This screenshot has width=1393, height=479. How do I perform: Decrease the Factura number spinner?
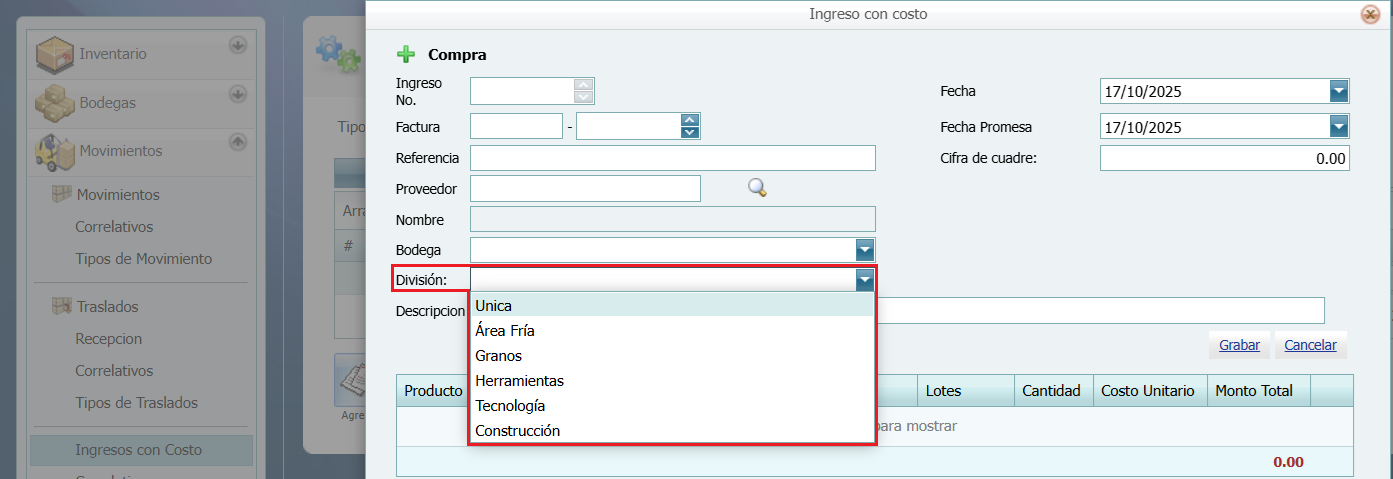[x=689, y=132]
